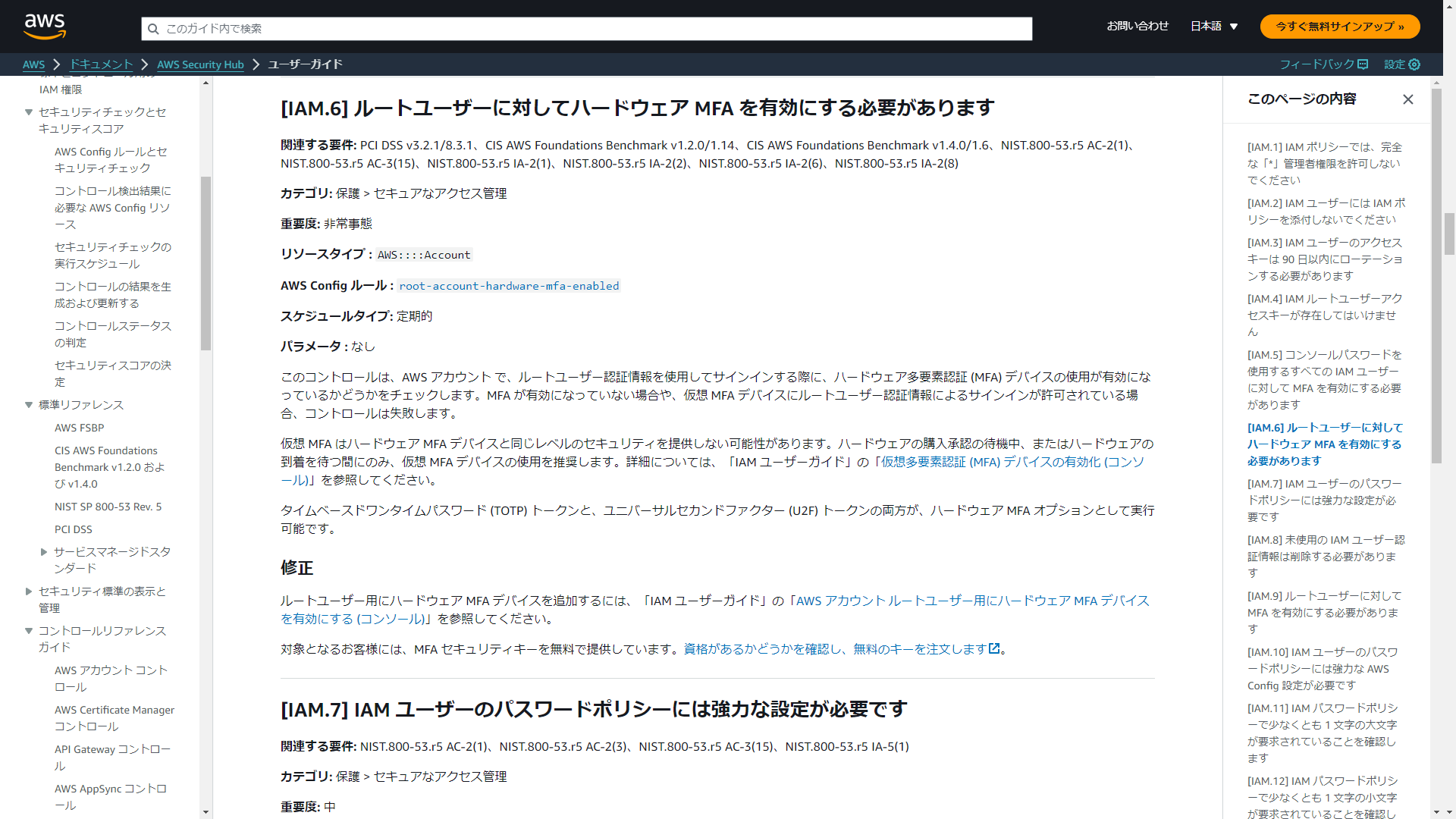Click external link icon after 無料のキーを注文します

[994, 648]
